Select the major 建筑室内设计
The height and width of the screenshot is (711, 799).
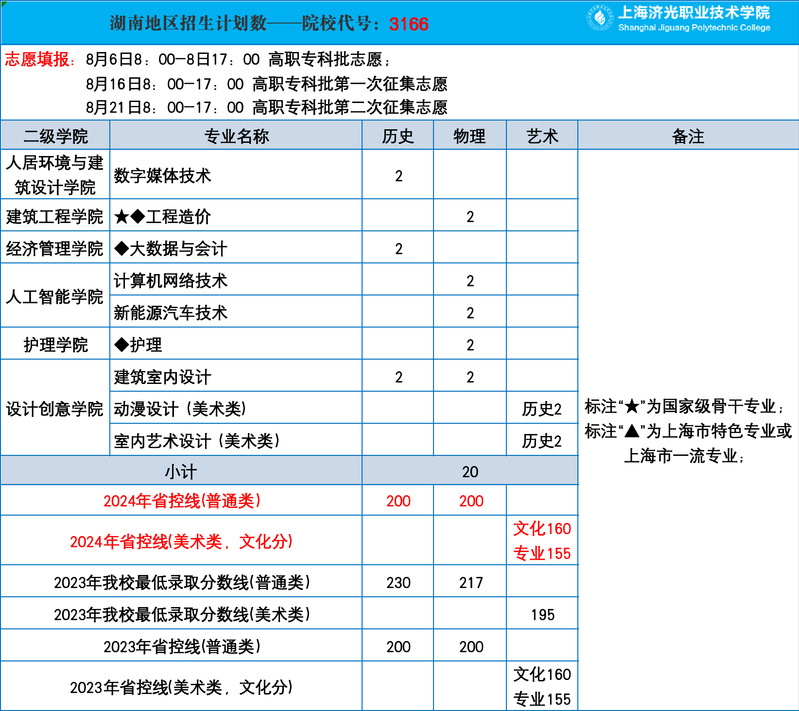(x=162, y=377)
